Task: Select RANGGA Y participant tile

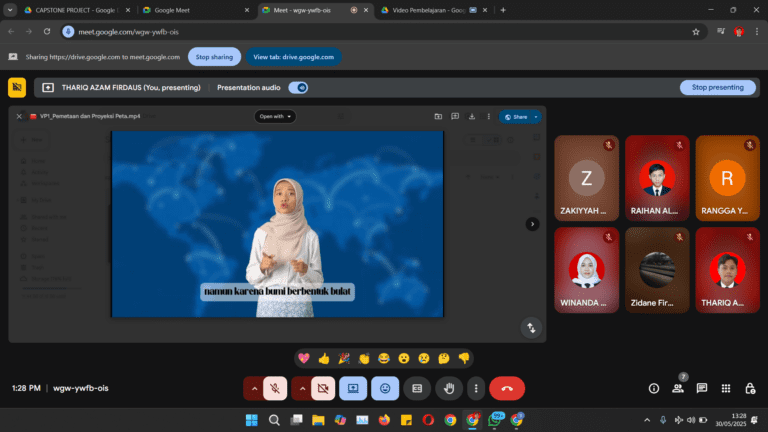Action: coord(727,178)
